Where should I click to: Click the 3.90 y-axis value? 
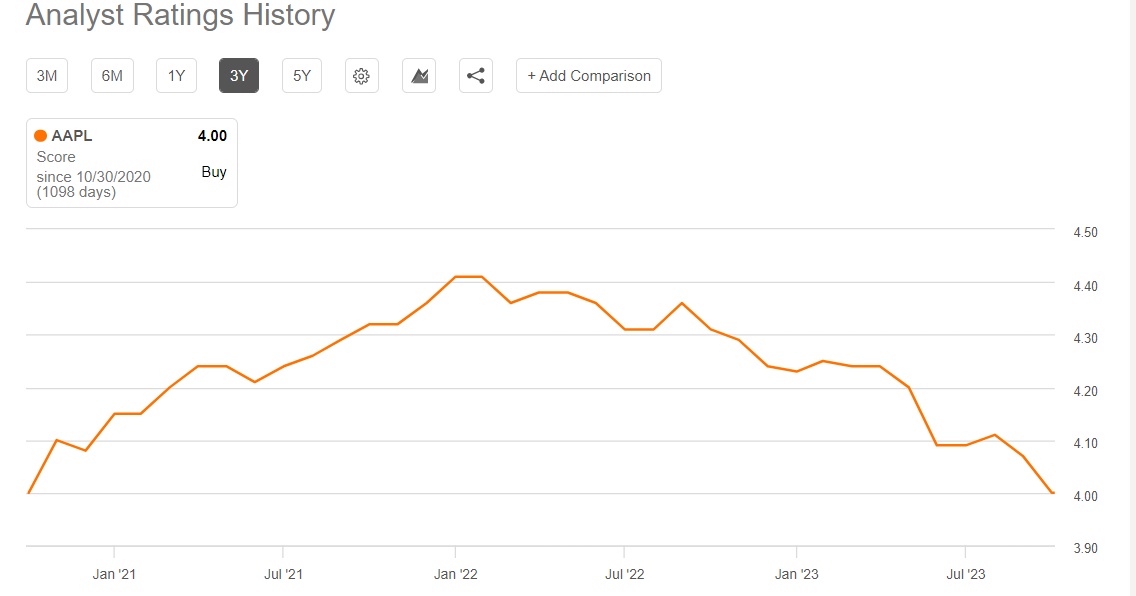1085,548
